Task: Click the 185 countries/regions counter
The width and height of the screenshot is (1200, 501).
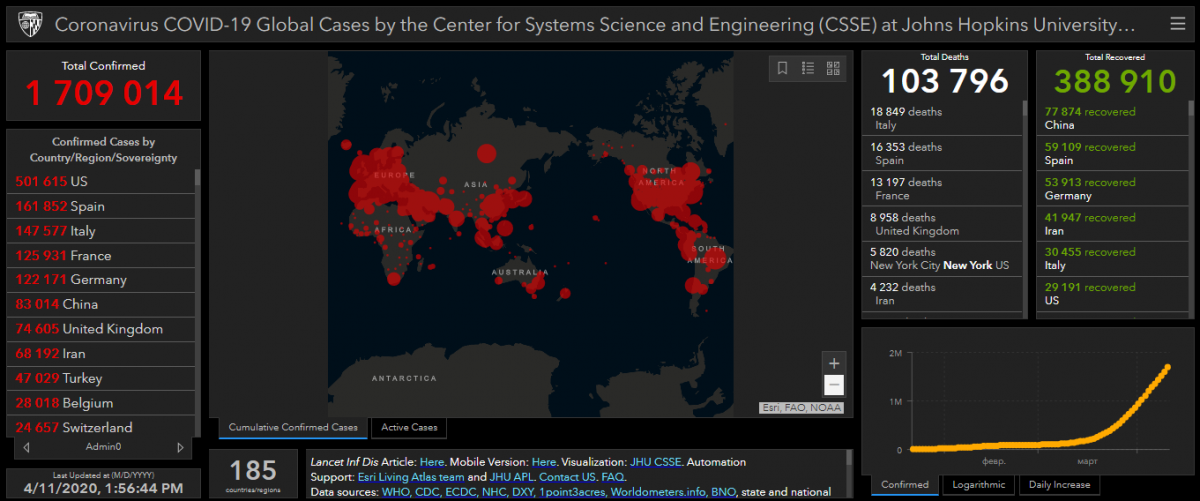Action: pos(253,473)
